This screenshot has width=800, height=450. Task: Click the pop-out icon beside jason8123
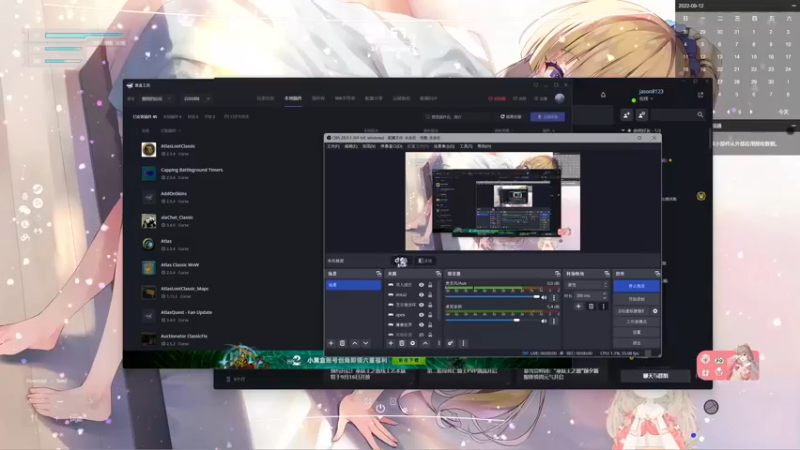point(701,95)
